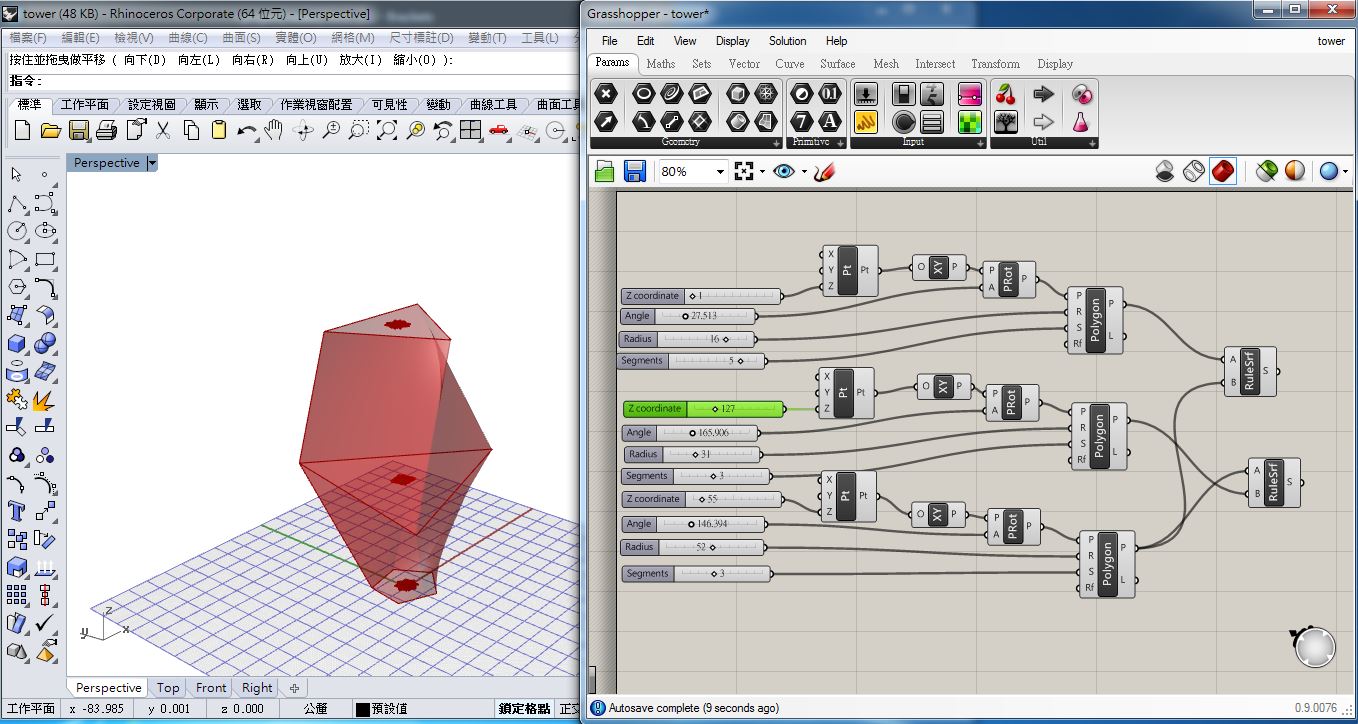Enable wireframe preview mode

coord(1193,171)
